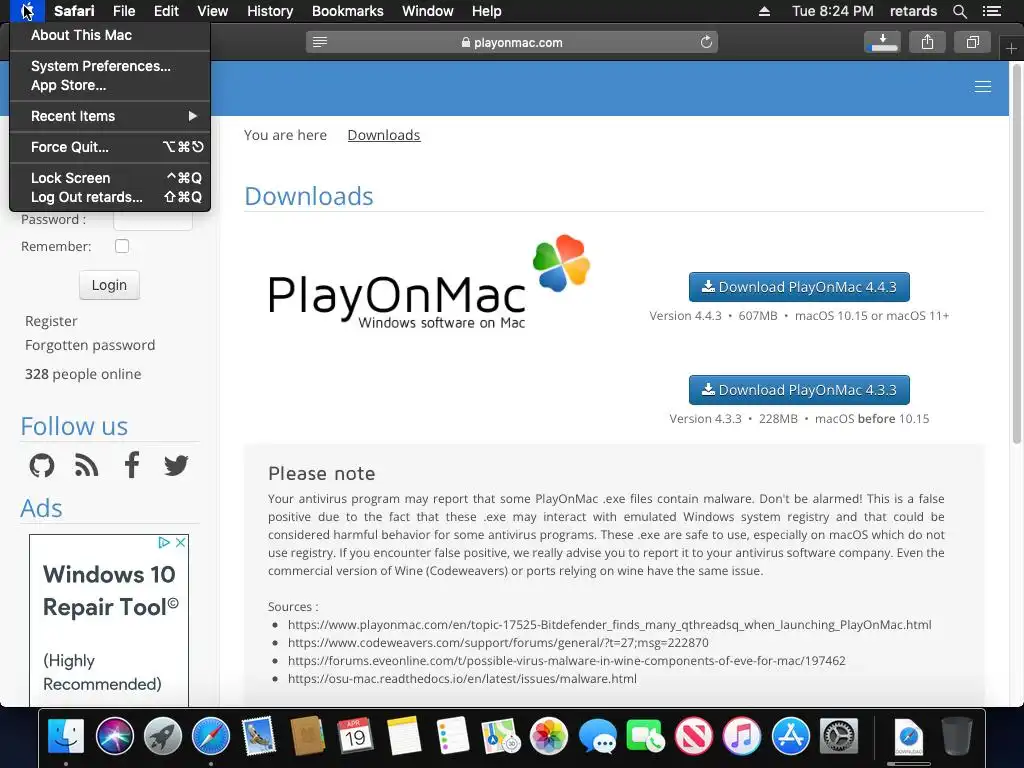Add a new tab with plus button
1024x768 pixels.
pos(1011,48)
